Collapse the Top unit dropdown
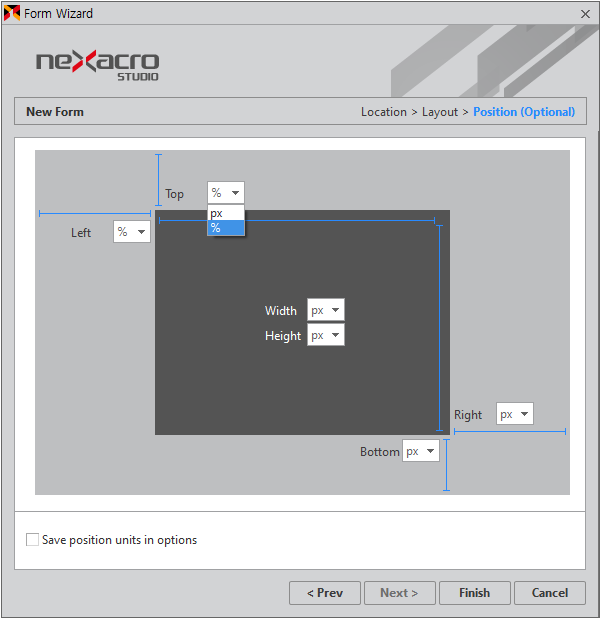This screenshot has height=618, width=600. pyautogui.click(x=226, y=193)
